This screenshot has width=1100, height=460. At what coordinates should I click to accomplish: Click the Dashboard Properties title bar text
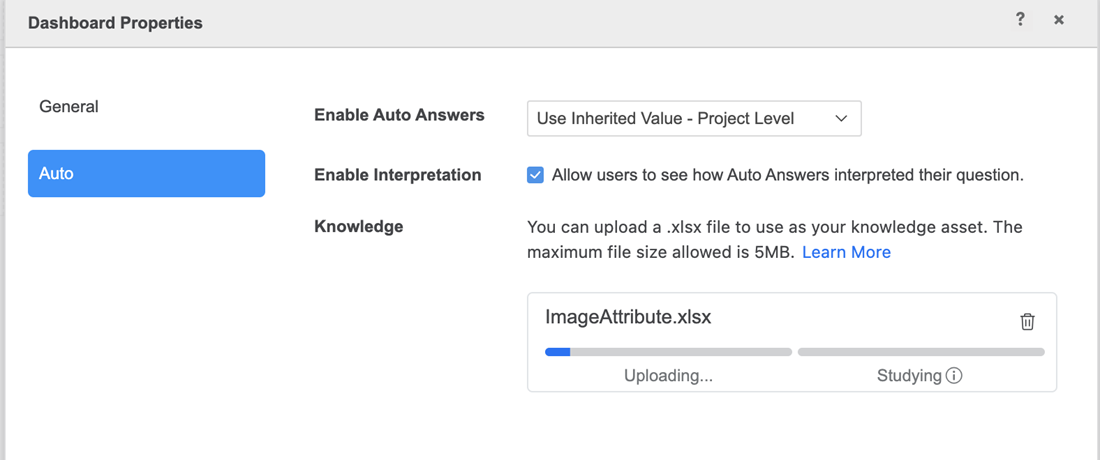pyautogui.click(x=115, y=23)
